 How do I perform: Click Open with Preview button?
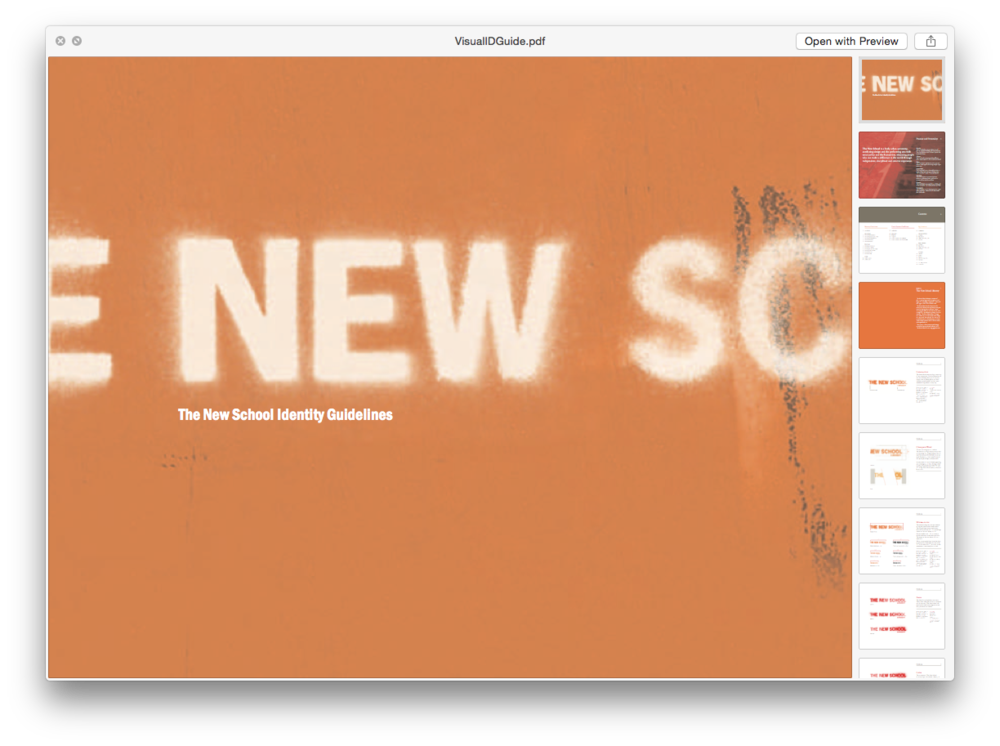point(851,41)
